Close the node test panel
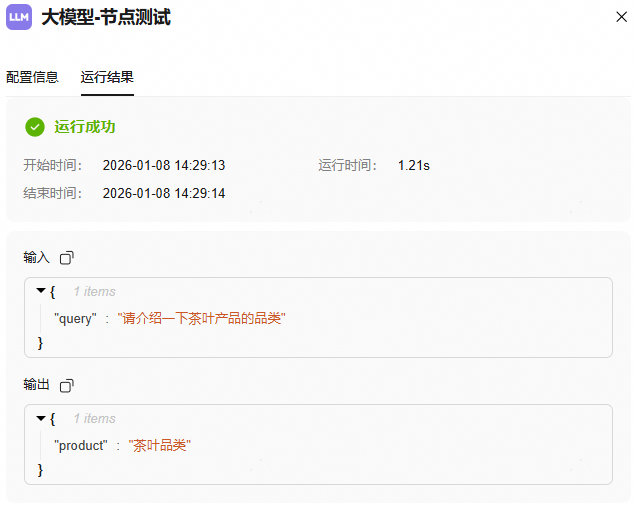635x505 pixels. (x=621, y=17)
